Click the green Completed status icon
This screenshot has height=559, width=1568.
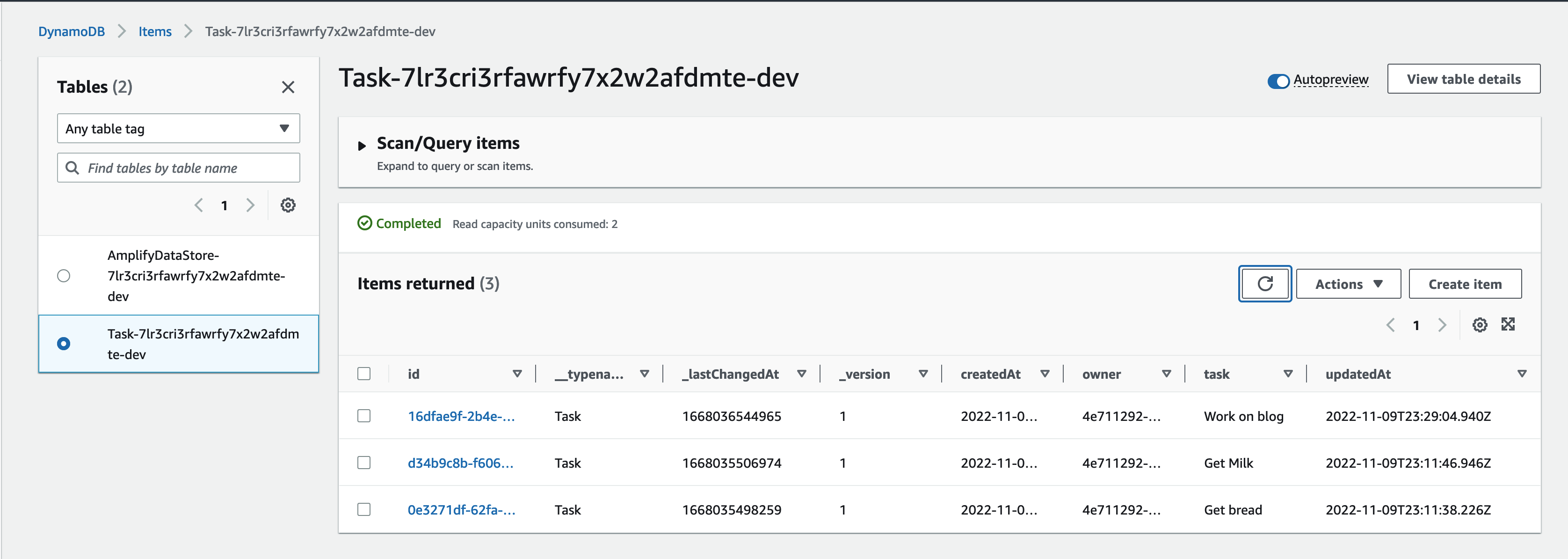tap(364, 223)
